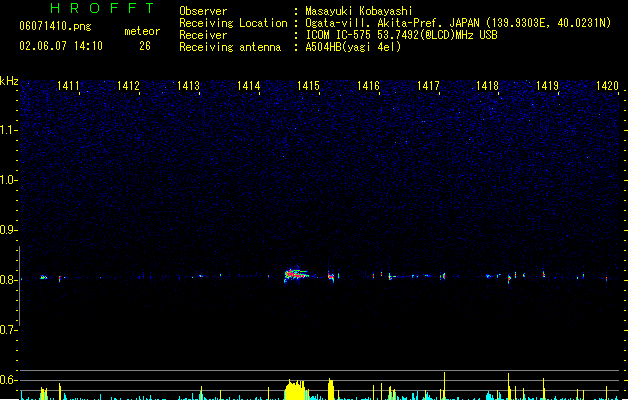This screenshot has width=629, height=400.
Task: Click time axis label 1412
Action: (x=128, y=86)
